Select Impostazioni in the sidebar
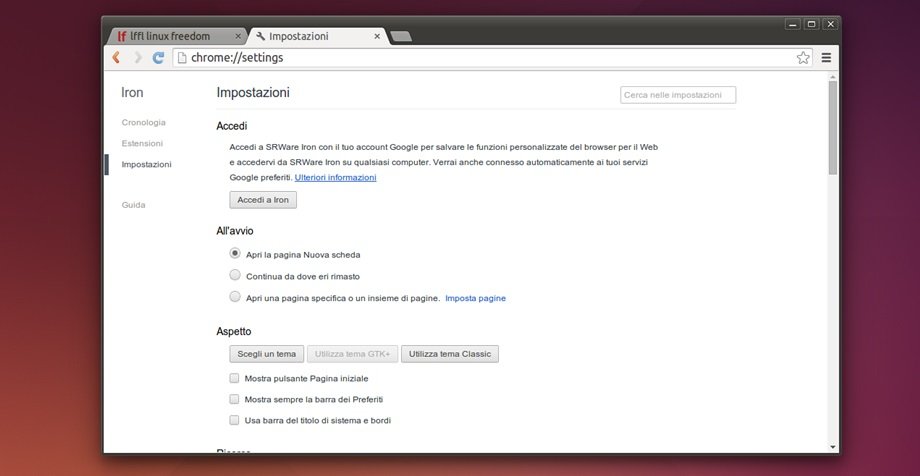The height and width of the screenshot is (476, 920). [x=146, y=164]
